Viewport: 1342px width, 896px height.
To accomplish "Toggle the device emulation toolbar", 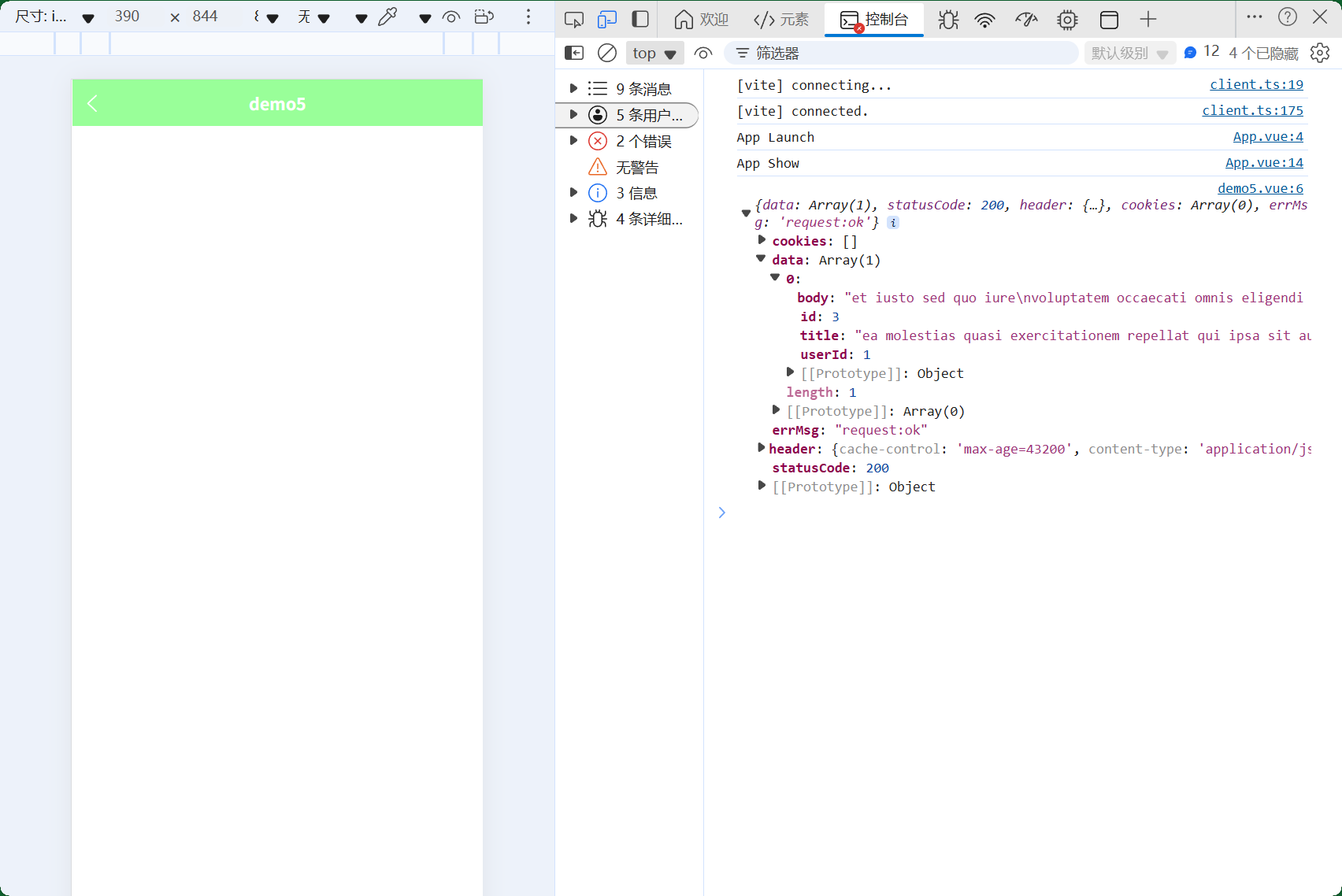I will (x=607, y=19).
